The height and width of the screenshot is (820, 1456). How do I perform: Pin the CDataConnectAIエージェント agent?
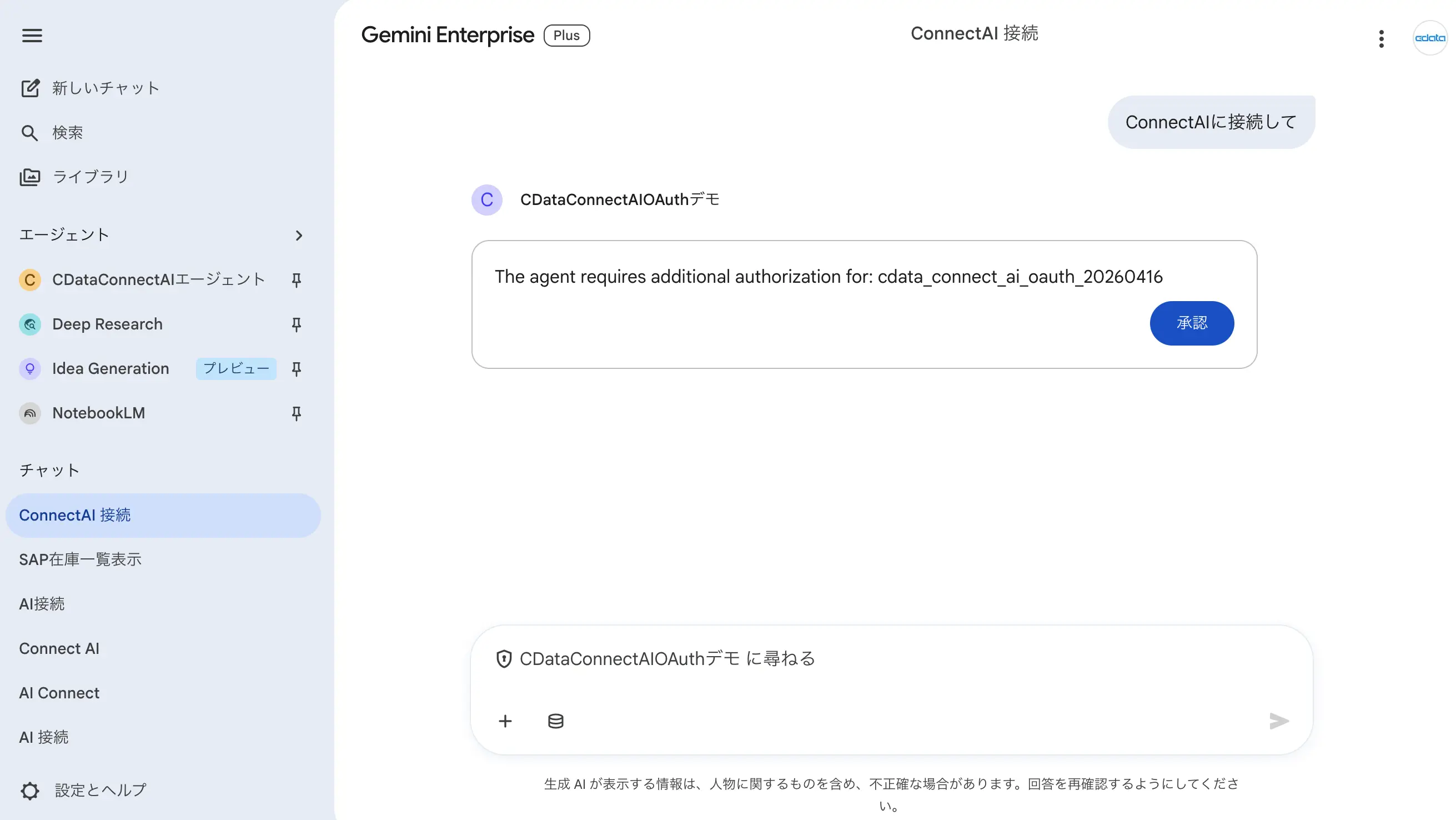296,280
